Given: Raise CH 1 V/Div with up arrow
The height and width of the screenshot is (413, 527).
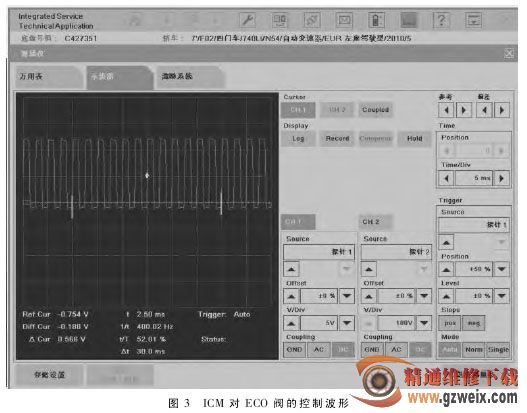Looking at the screenshot, I should [291, 323].
